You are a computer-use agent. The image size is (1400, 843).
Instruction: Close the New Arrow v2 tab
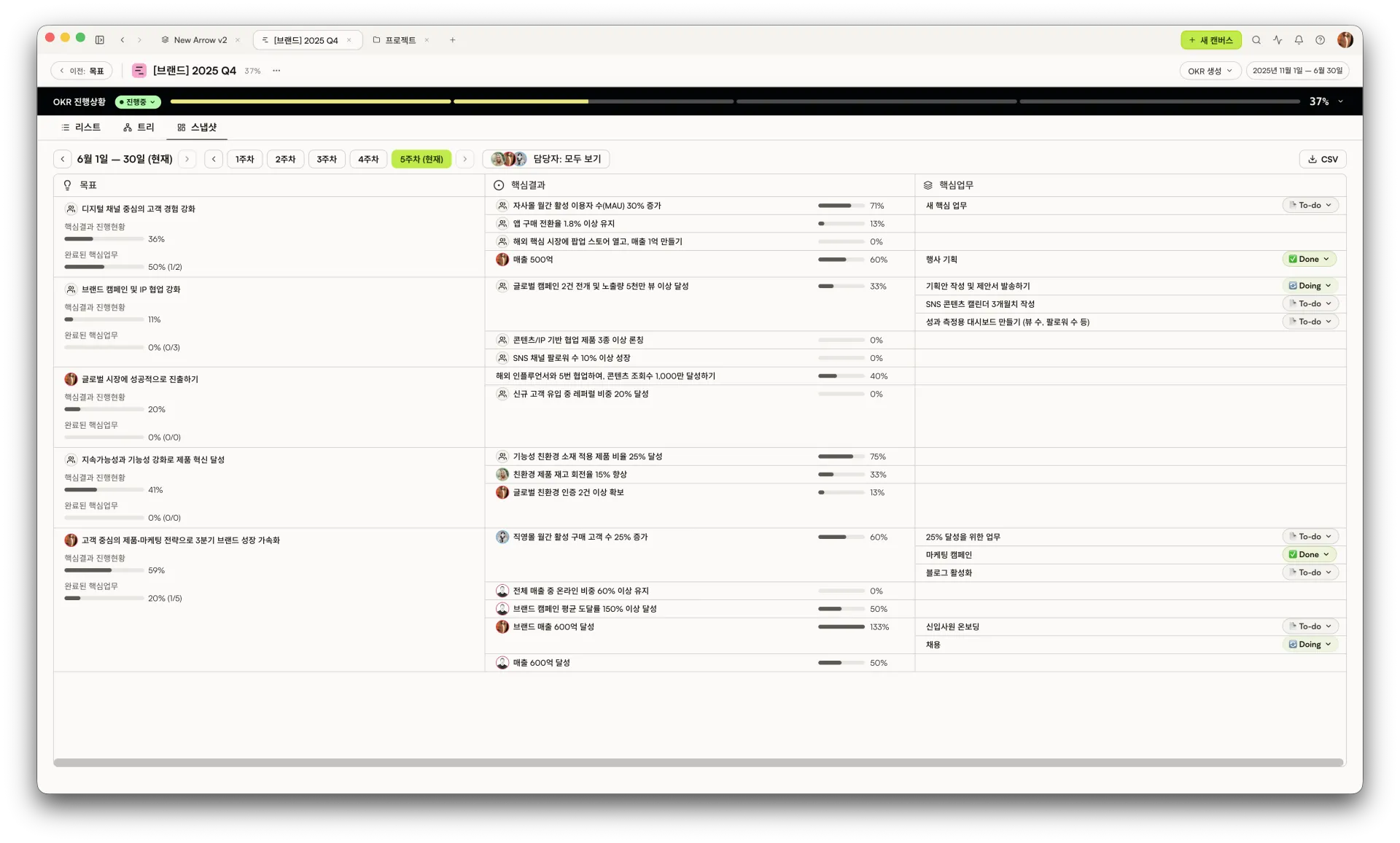238,40
